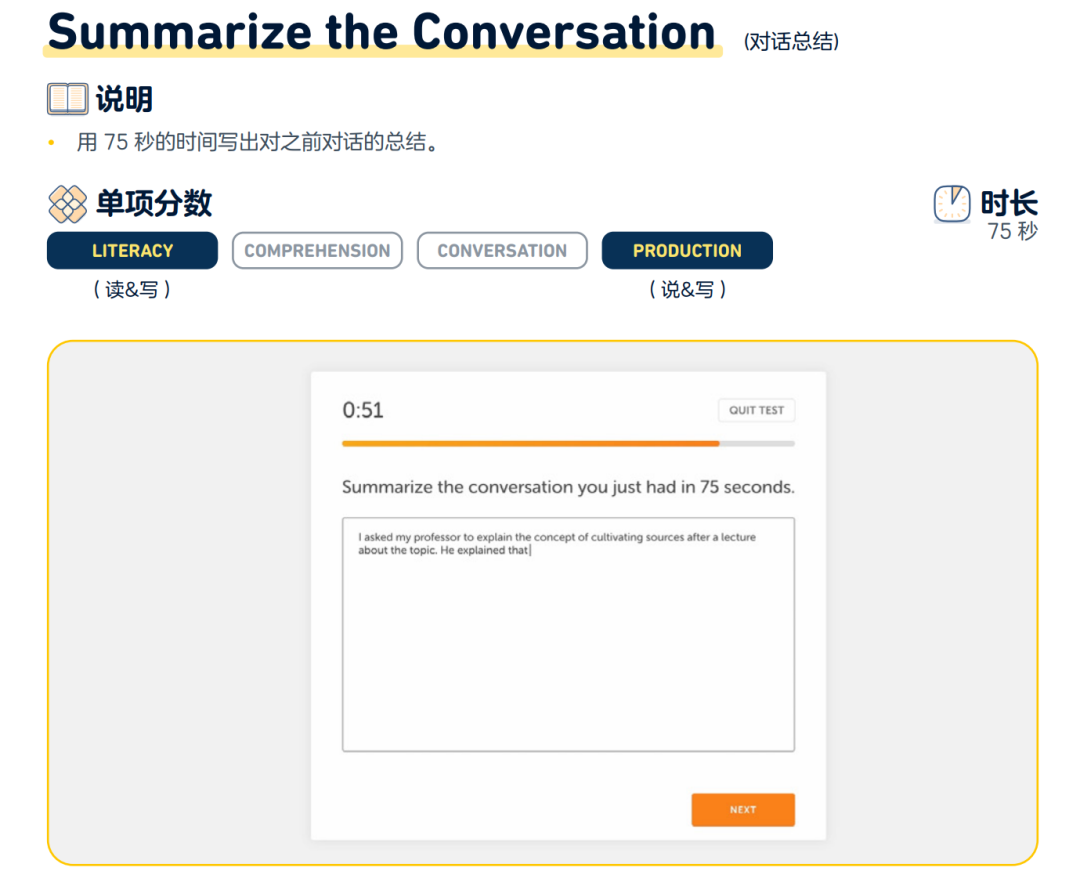Toggle the COMPREHENSION badge on
The width and height of the screenshot is (1080, 889).
click(x=317, y=250)
